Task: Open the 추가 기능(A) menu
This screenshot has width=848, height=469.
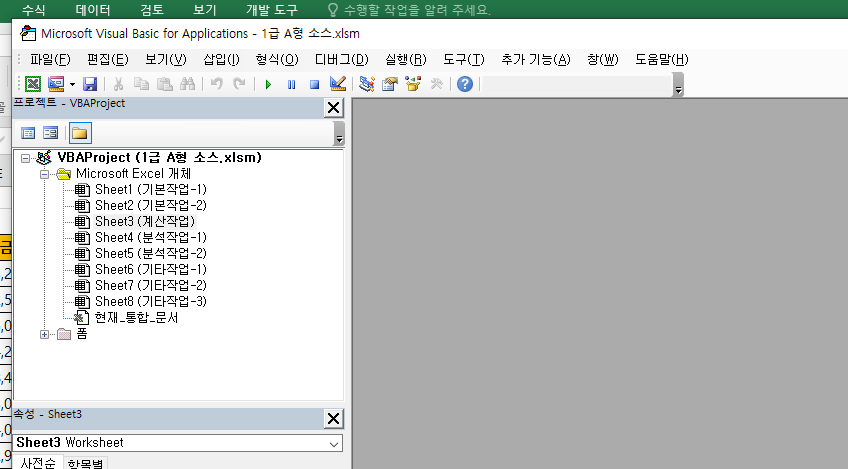Action: tap(536, 60)
